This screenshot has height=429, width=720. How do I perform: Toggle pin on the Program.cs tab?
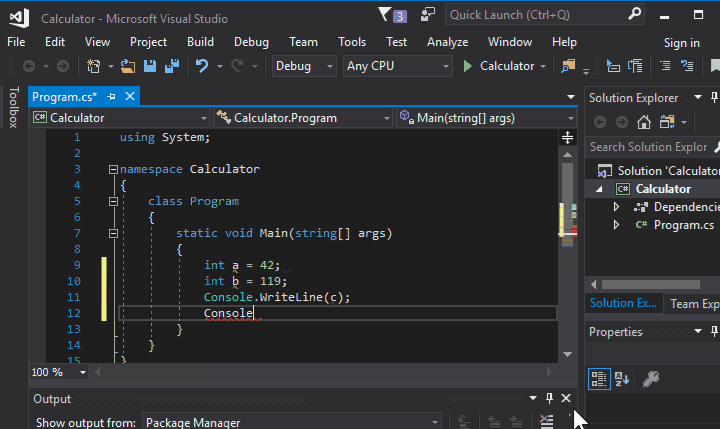tap(111, 97)
